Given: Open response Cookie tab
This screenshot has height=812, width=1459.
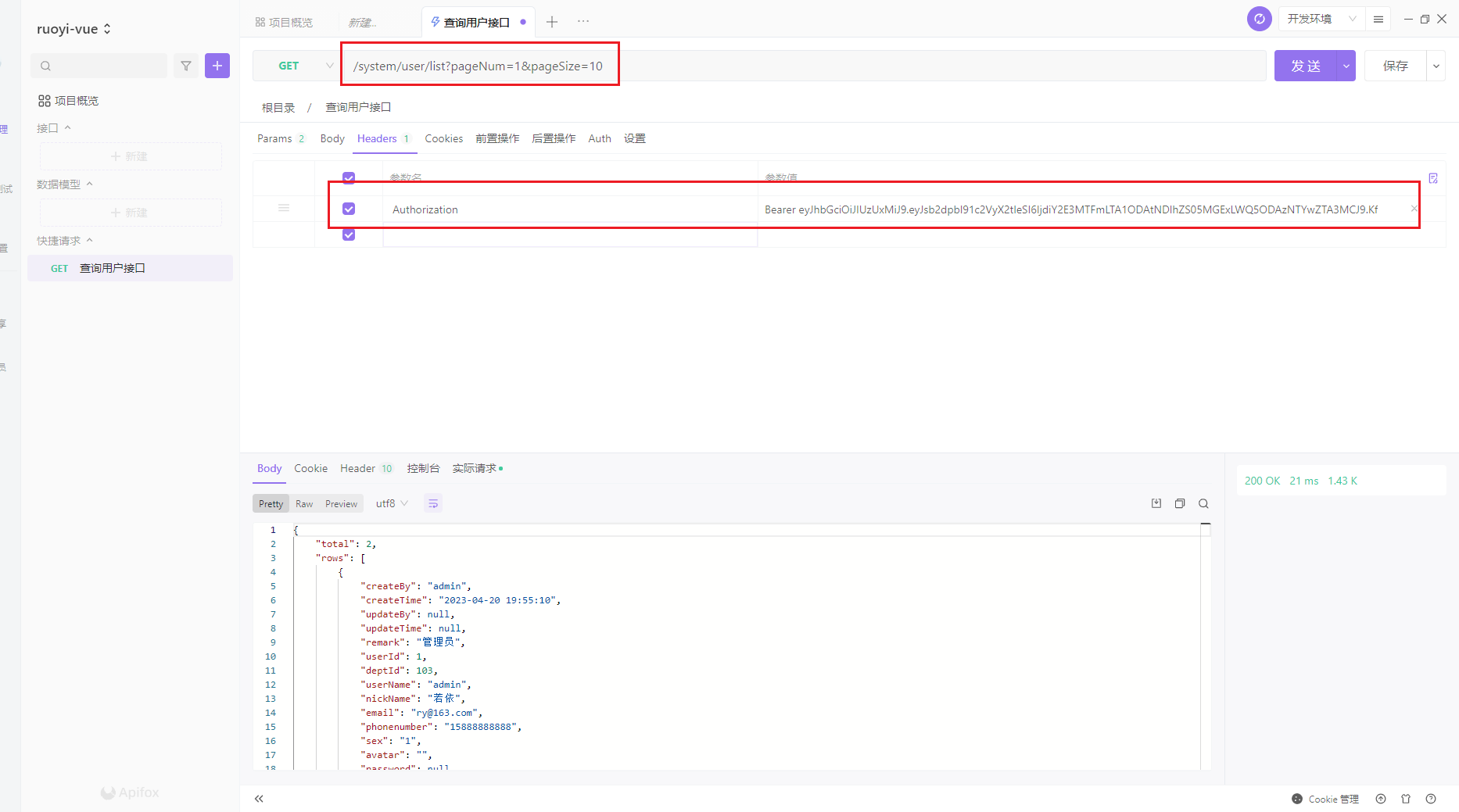Looking at the screenshot, I should click(x=310, y=468).
